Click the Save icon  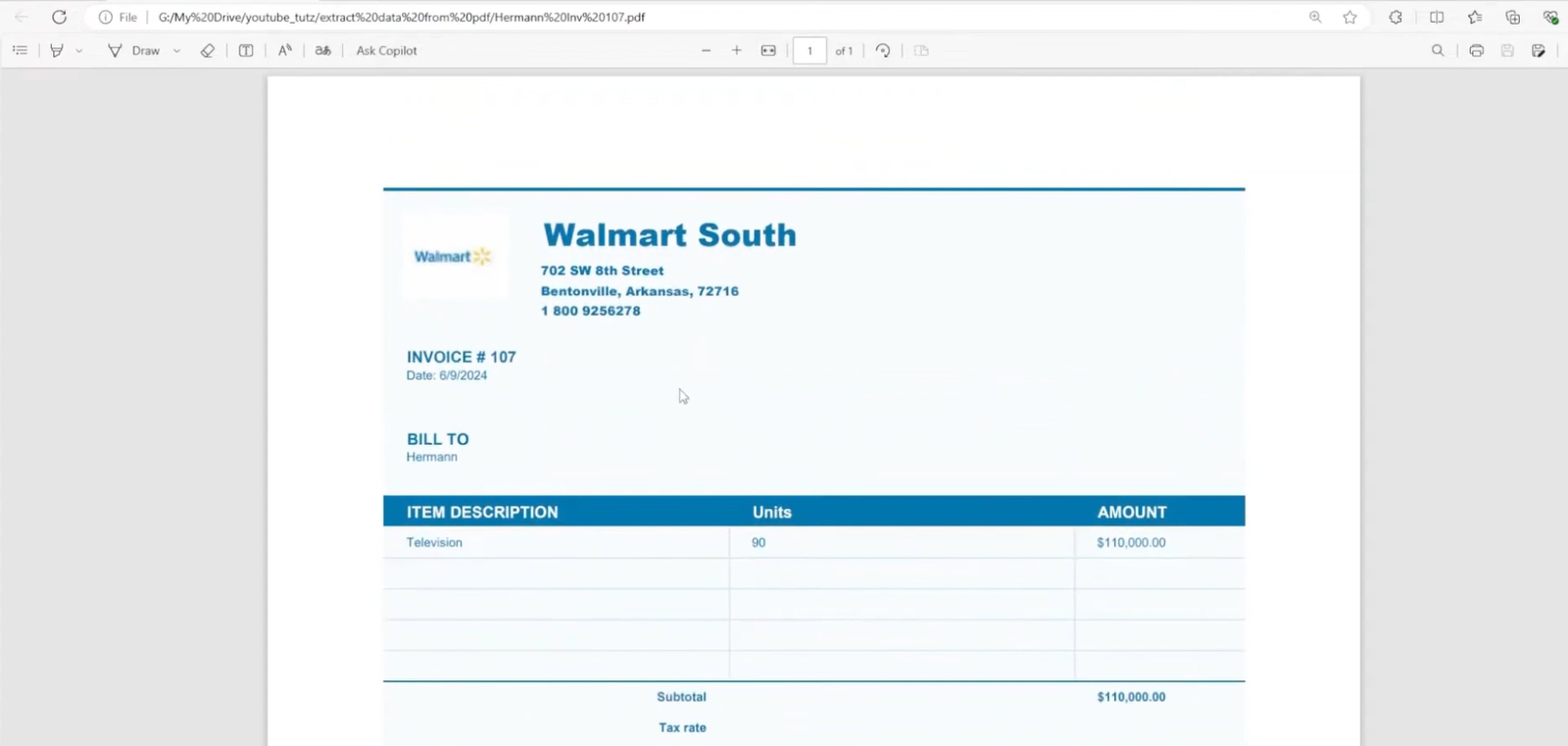click(1507, 50)
